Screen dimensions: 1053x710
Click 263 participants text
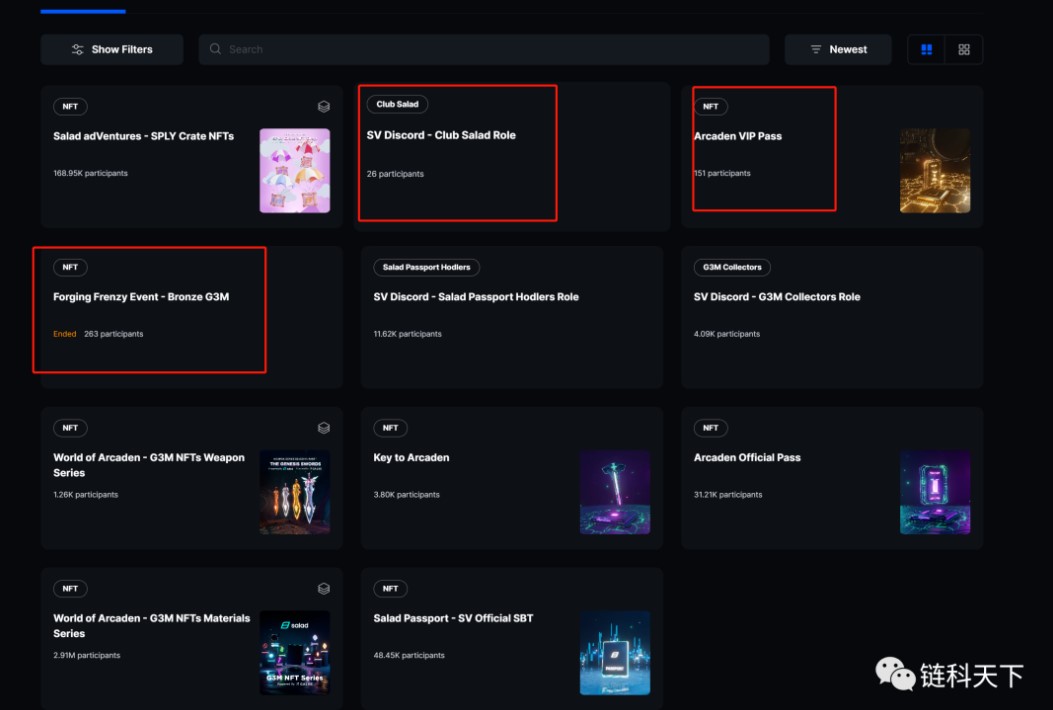[x=113, y=334]
